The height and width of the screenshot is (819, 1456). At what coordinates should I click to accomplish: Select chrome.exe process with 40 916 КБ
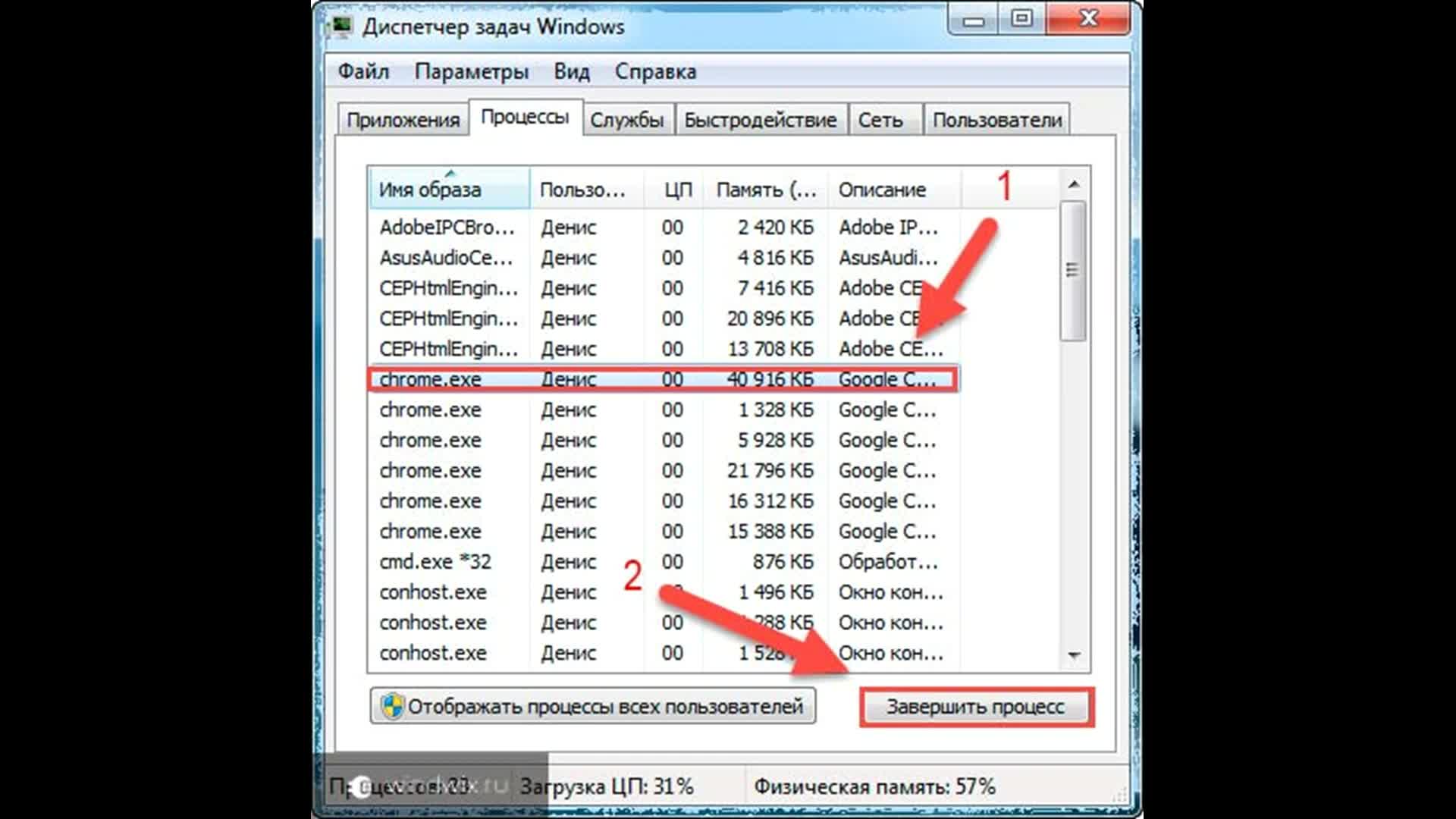click(x=660, y=379)
